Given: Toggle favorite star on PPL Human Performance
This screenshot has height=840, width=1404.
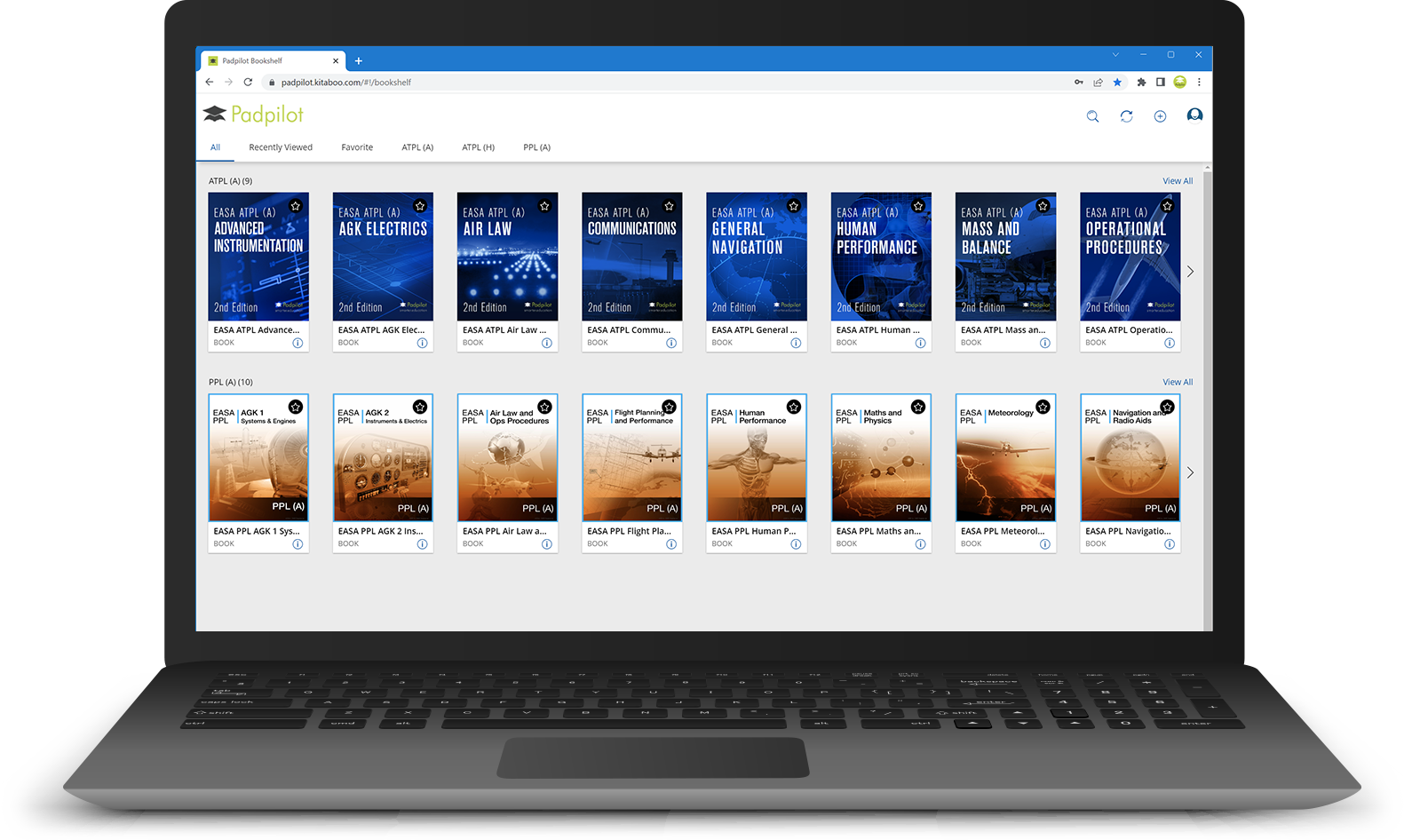Looking at the screenshot, I should pyautogui.click(x=794, y=407).
